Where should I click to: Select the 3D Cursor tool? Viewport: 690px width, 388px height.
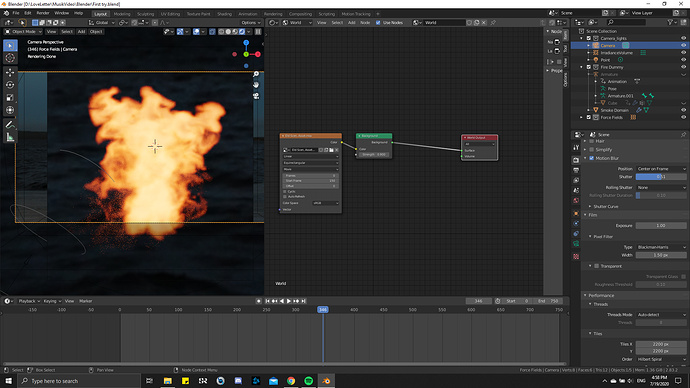10,58
